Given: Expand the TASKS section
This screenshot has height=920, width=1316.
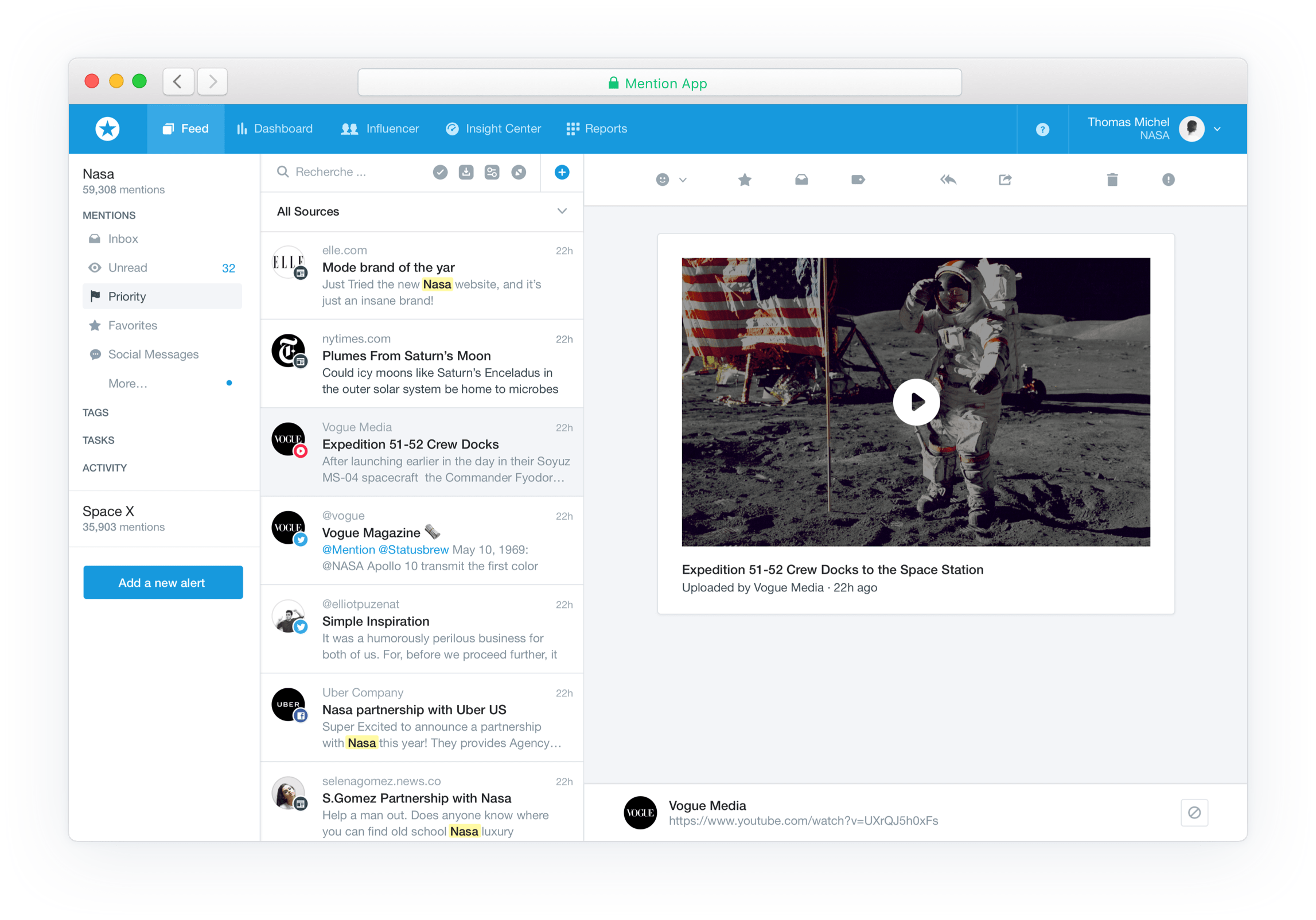Looking at the screenshot, I should [98, 440].
